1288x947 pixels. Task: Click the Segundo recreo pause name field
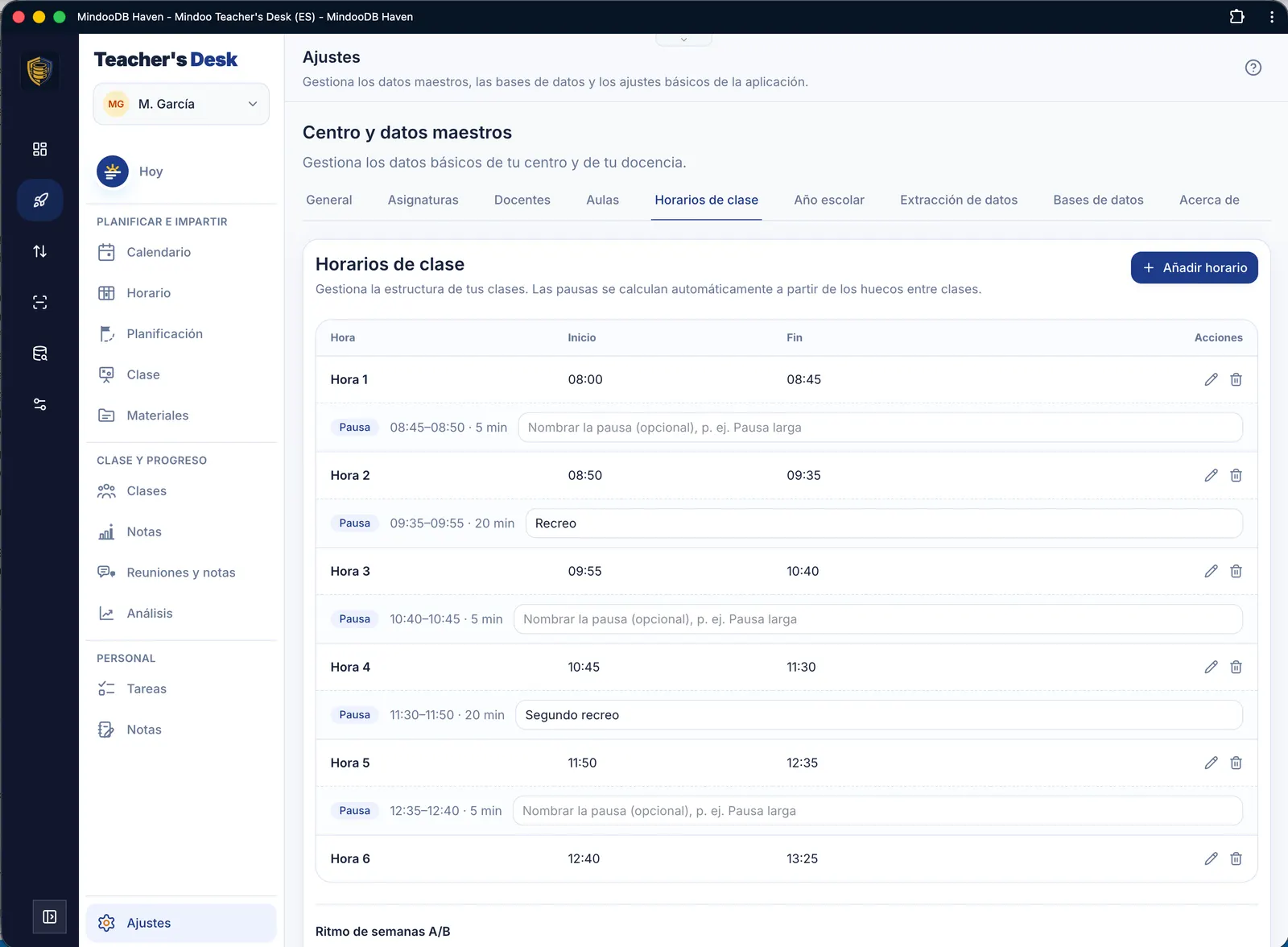(879, 715)
